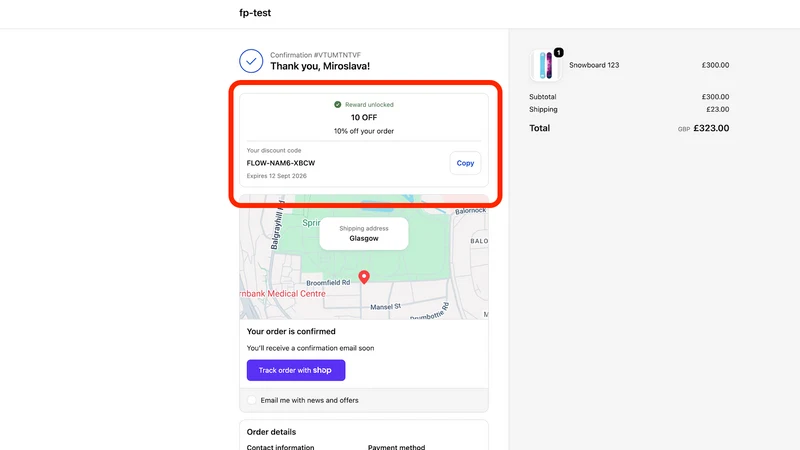Click the Total £323.00 amount
Viewport: 800px width, 450px height.
711,128
